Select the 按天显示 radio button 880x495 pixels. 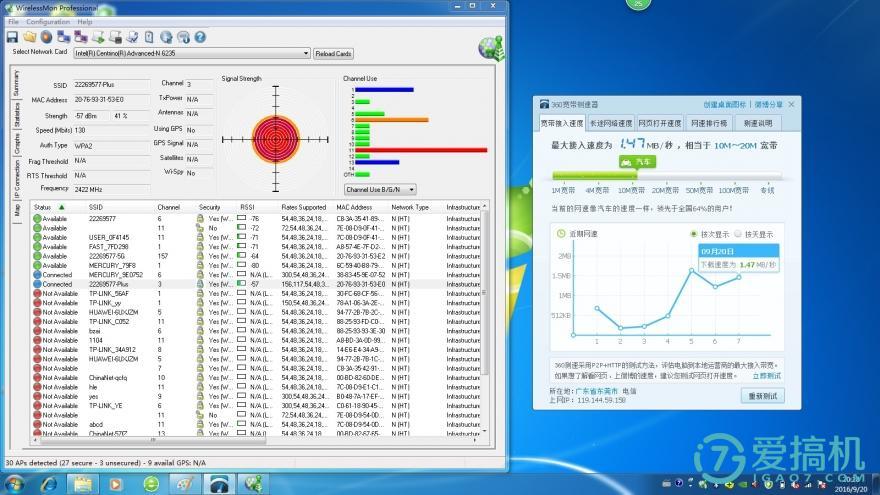[737, 234]
